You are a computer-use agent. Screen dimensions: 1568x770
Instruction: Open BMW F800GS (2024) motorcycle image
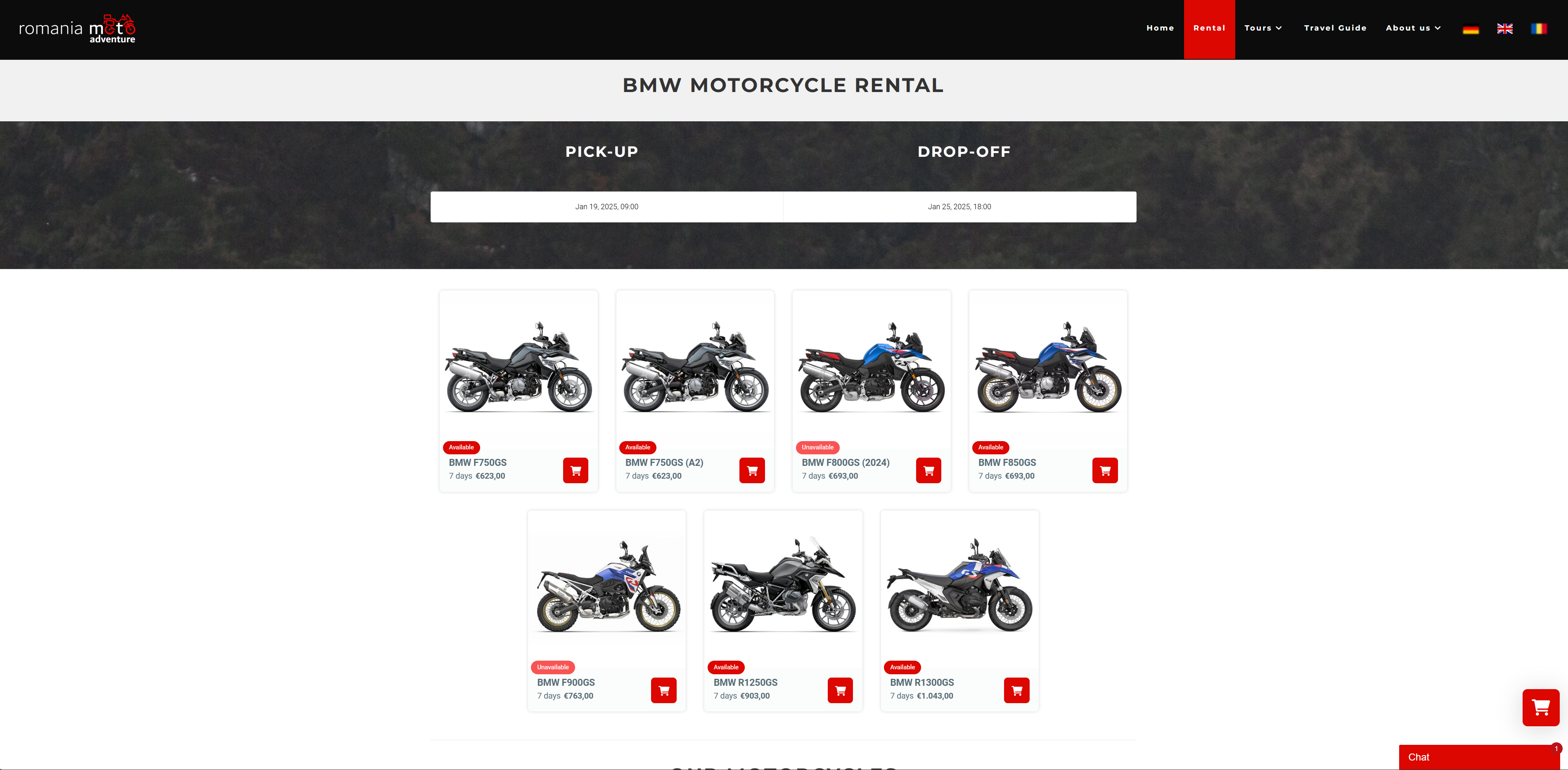872,368
